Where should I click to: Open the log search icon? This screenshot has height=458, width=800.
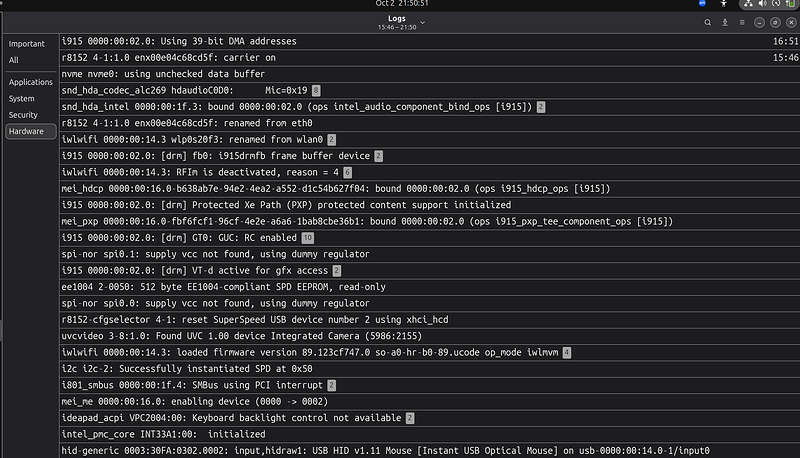[x=707, y=22]
